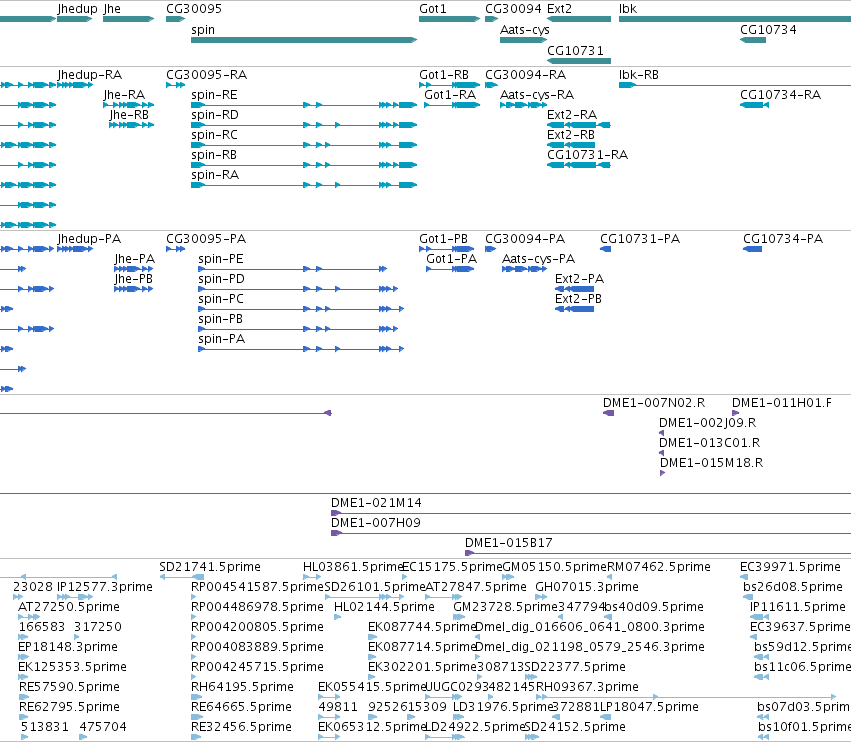Select the spin-PE protein label
The image size is (851, 742).
coord(221,259)
